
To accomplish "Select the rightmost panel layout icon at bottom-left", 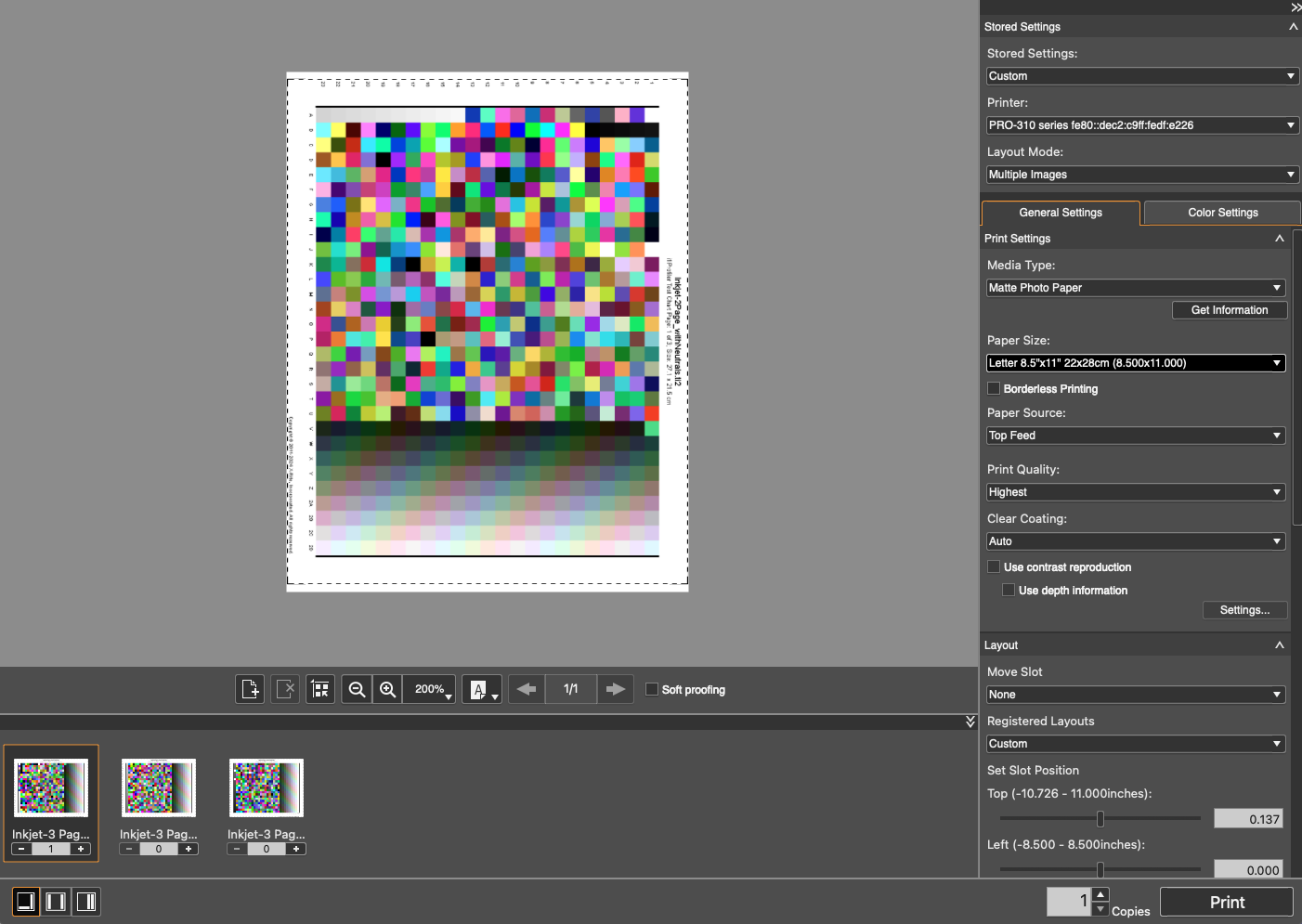I will coord(86,902).
